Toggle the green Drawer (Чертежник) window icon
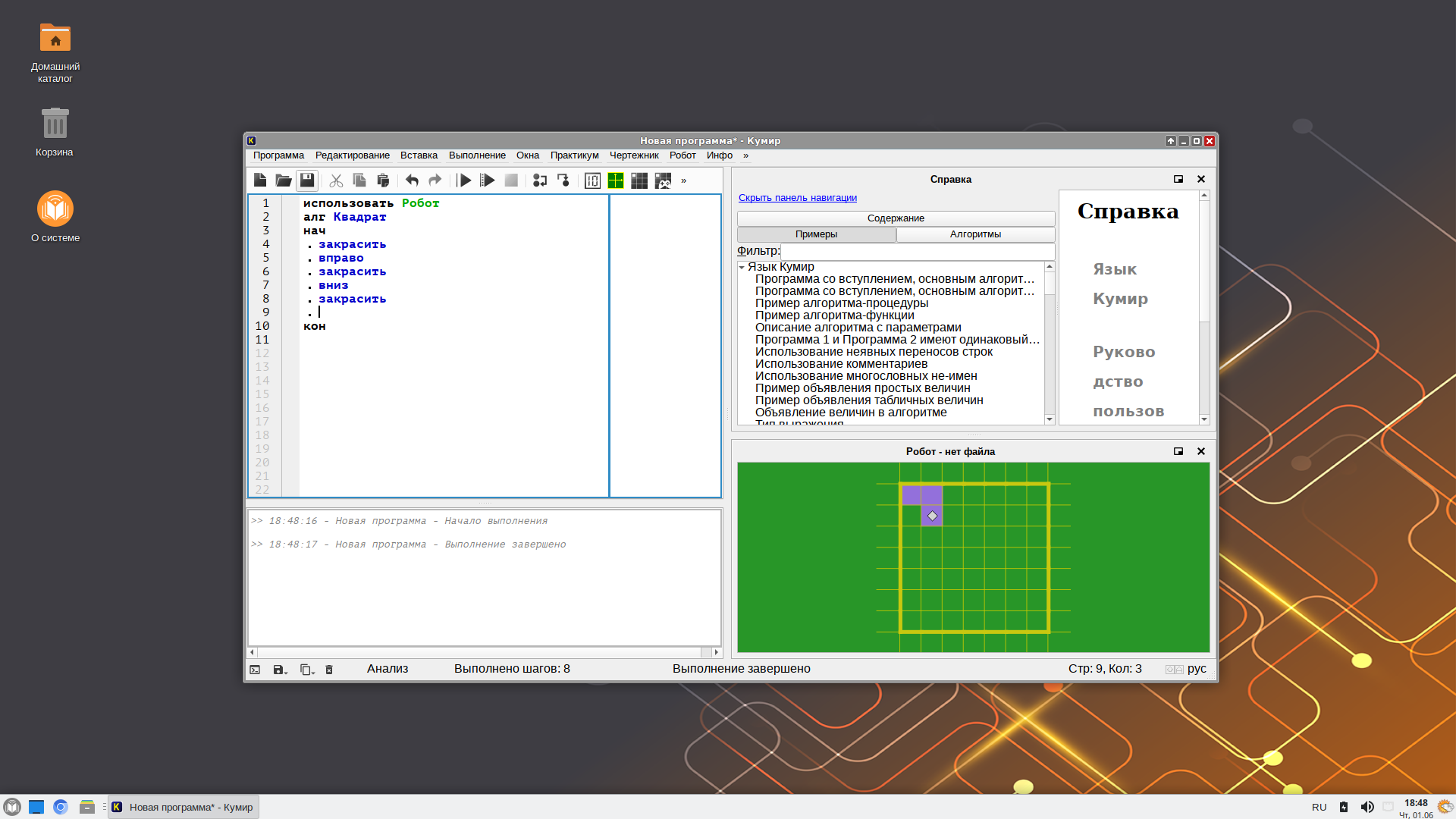 [616, 180]
